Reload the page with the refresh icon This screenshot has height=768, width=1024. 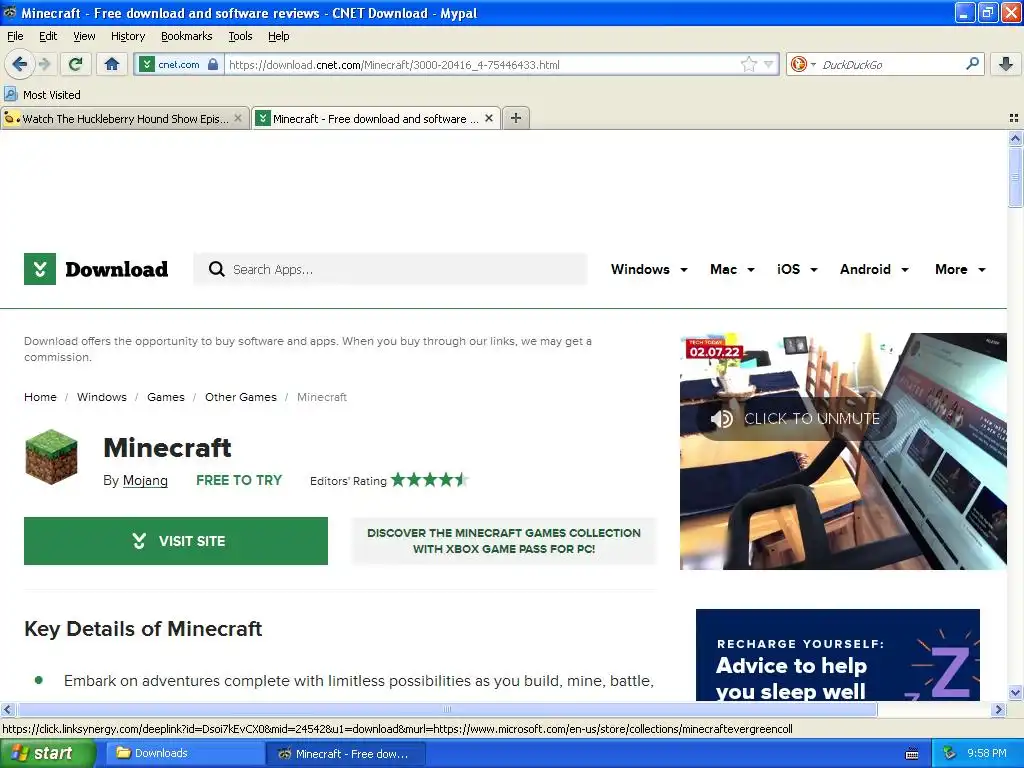[x=76, y=64]
